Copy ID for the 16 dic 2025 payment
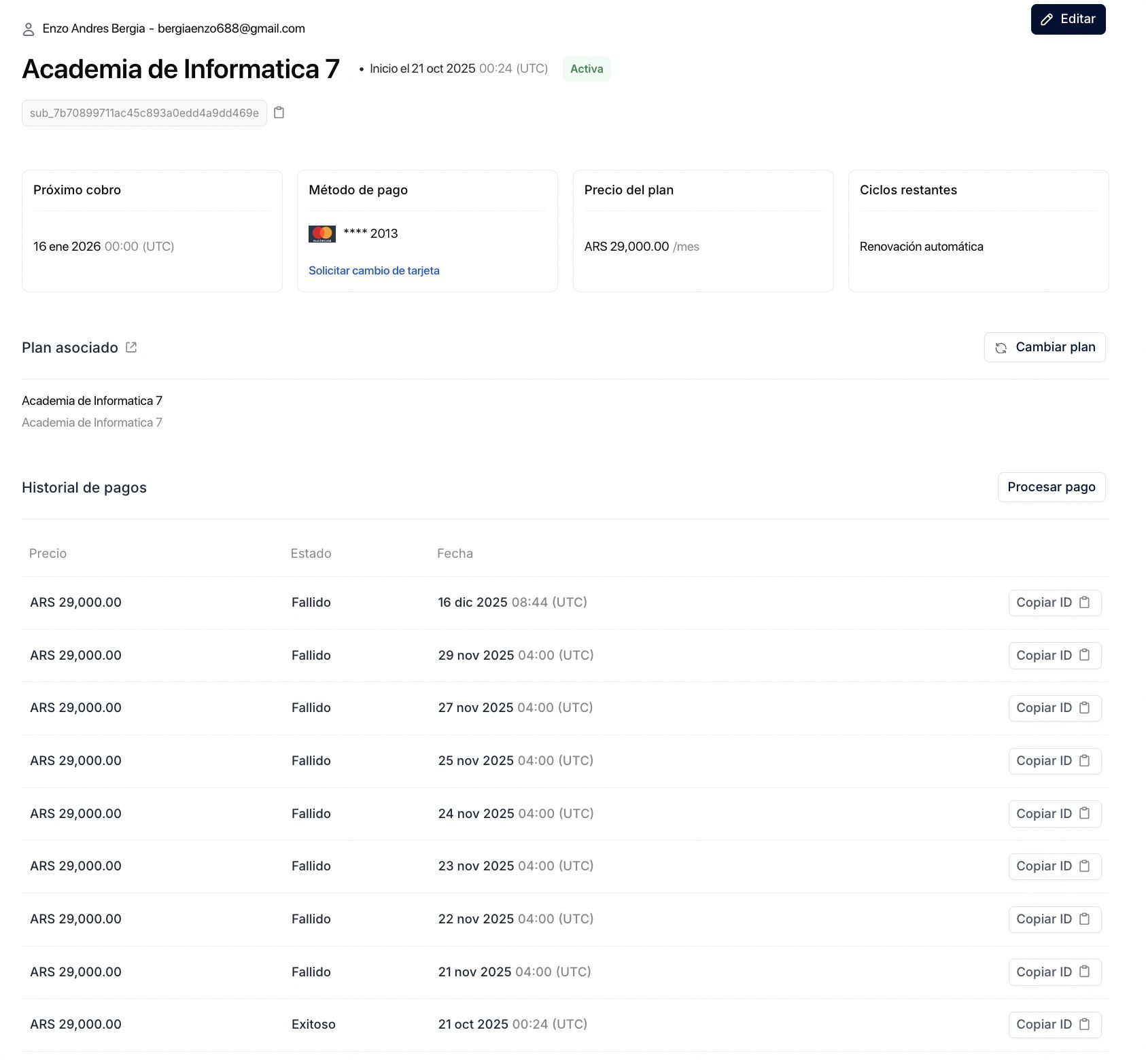This screenshot has height=1064, width=1146. [1055, 603]
